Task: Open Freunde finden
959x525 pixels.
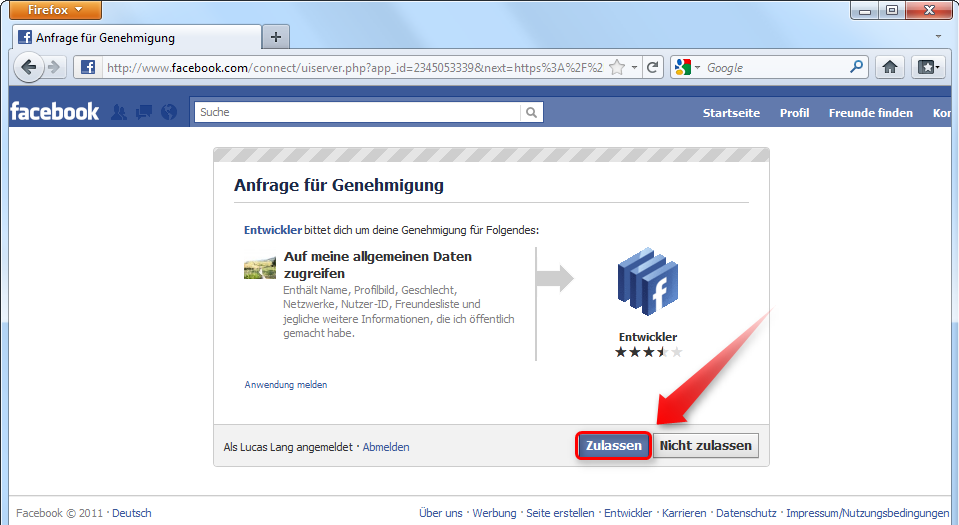Action: [x=871, y=113]
